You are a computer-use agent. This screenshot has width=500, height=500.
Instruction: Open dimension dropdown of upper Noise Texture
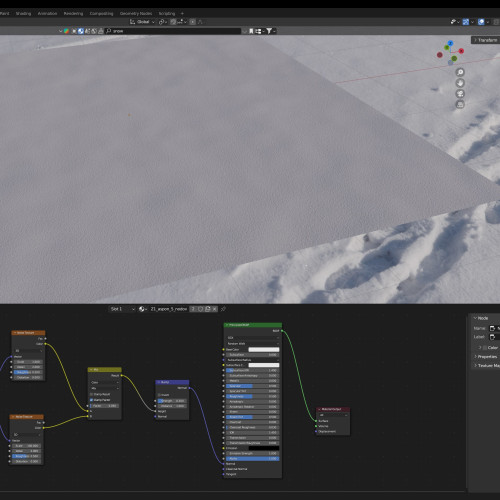click(x=29, y=351)
